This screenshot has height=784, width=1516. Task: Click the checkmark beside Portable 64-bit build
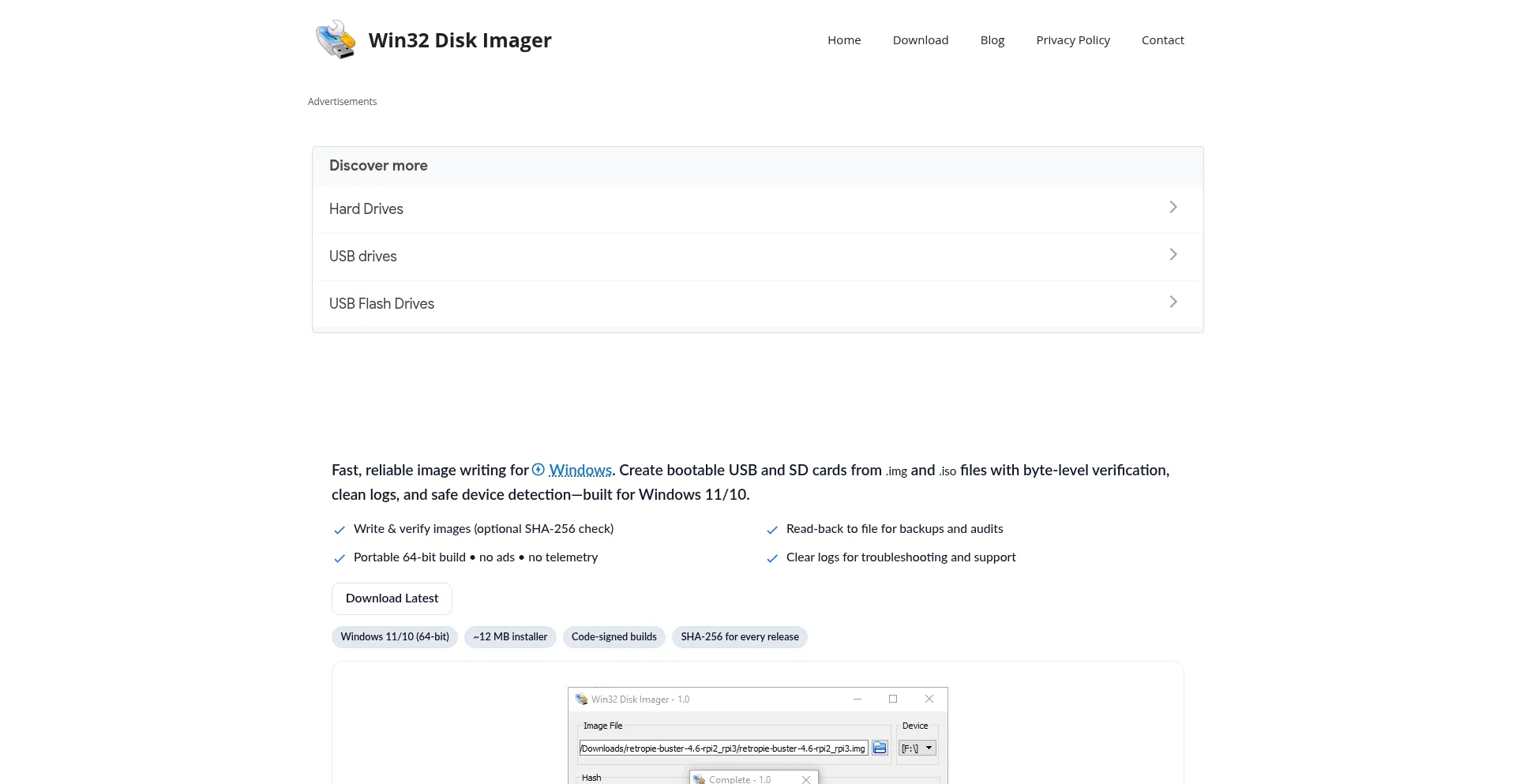[x=340, y=558]
